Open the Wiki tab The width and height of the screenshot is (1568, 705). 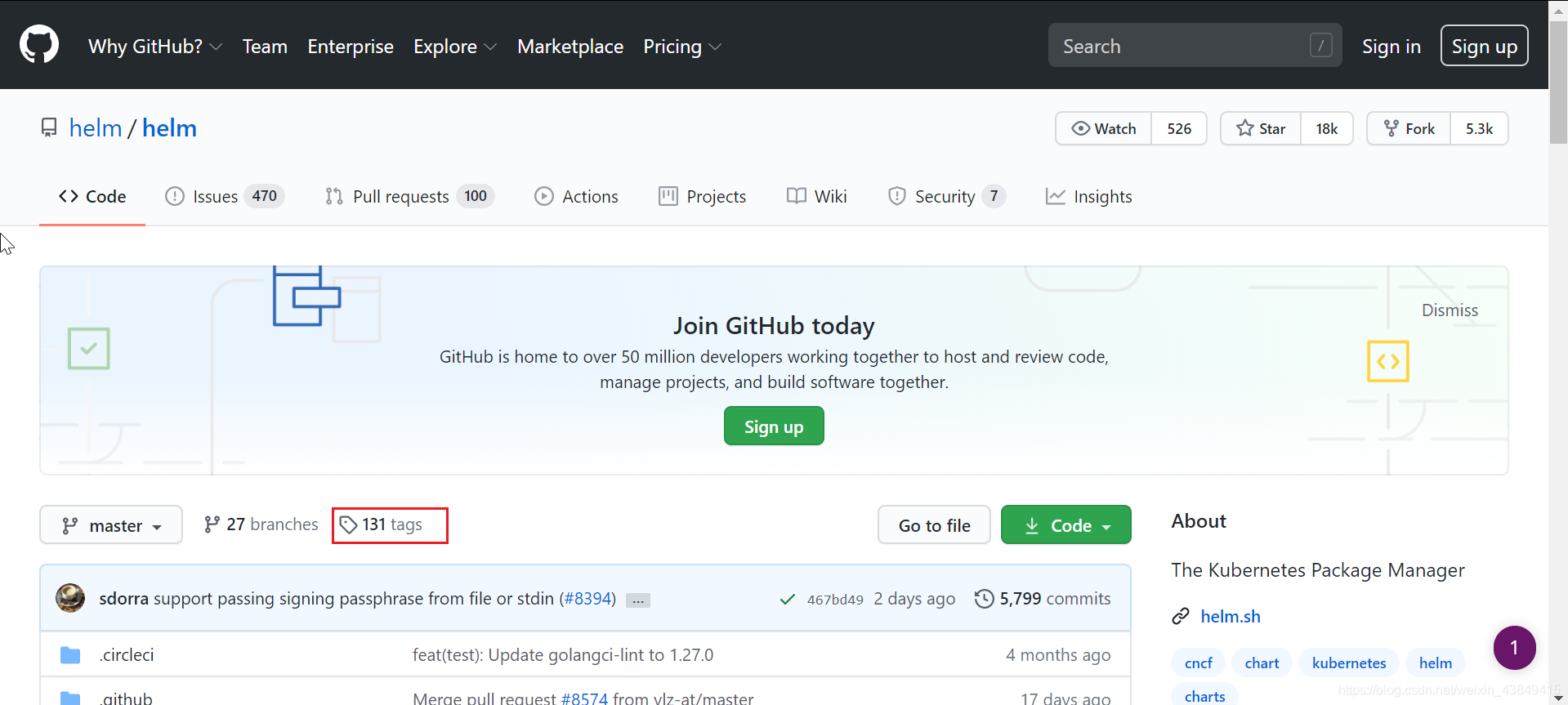pos(817,197)
